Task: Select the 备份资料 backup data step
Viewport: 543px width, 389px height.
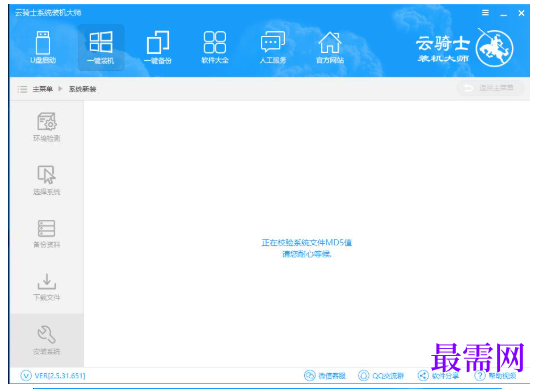Action: tap(47, 234)
